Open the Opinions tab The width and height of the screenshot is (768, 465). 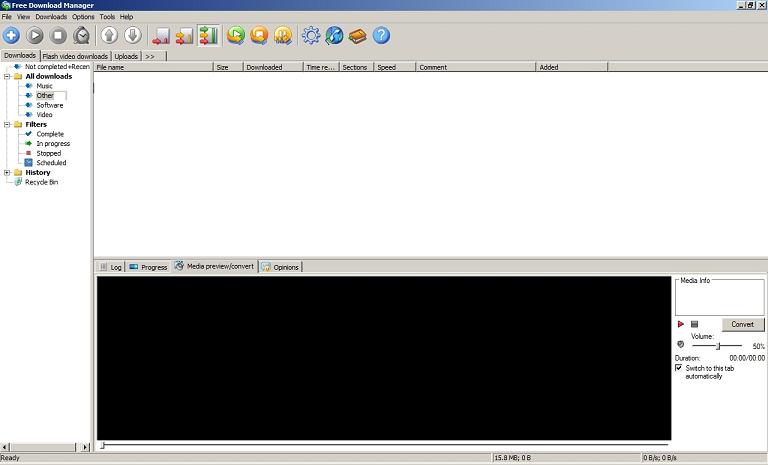281,267
